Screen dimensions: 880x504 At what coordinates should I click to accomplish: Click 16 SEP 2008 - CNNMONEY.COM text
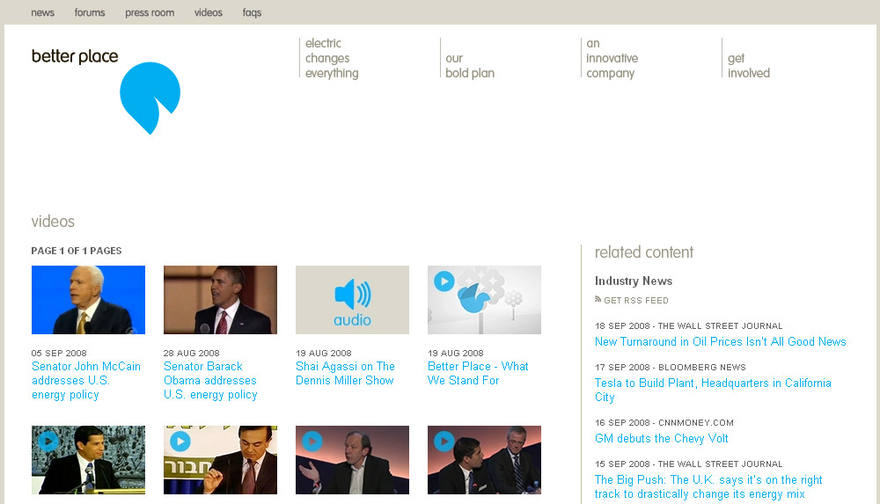pyautogui.click(x=664, y=423)
